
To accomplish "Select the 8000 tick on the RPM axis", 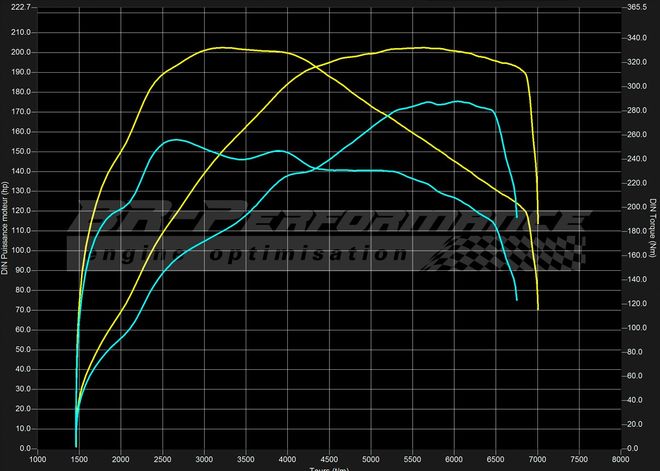I will pos(620,459).
